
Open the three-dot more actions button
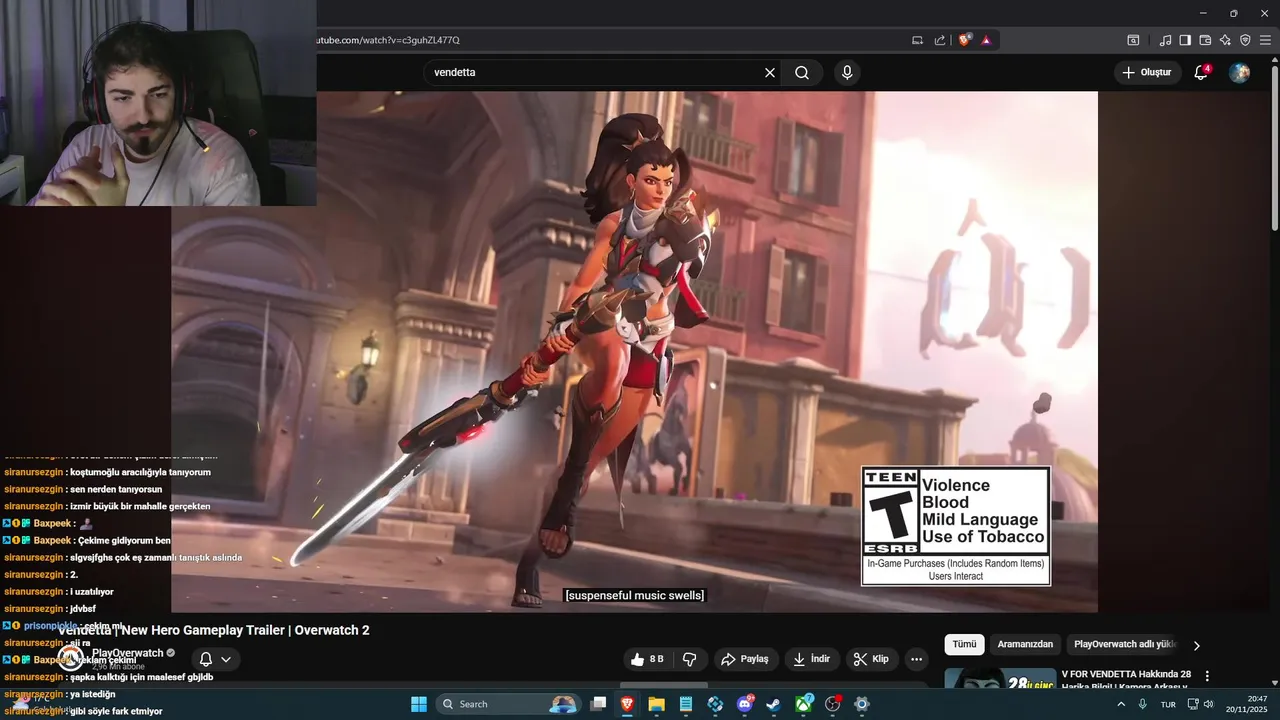click(916, 659)
